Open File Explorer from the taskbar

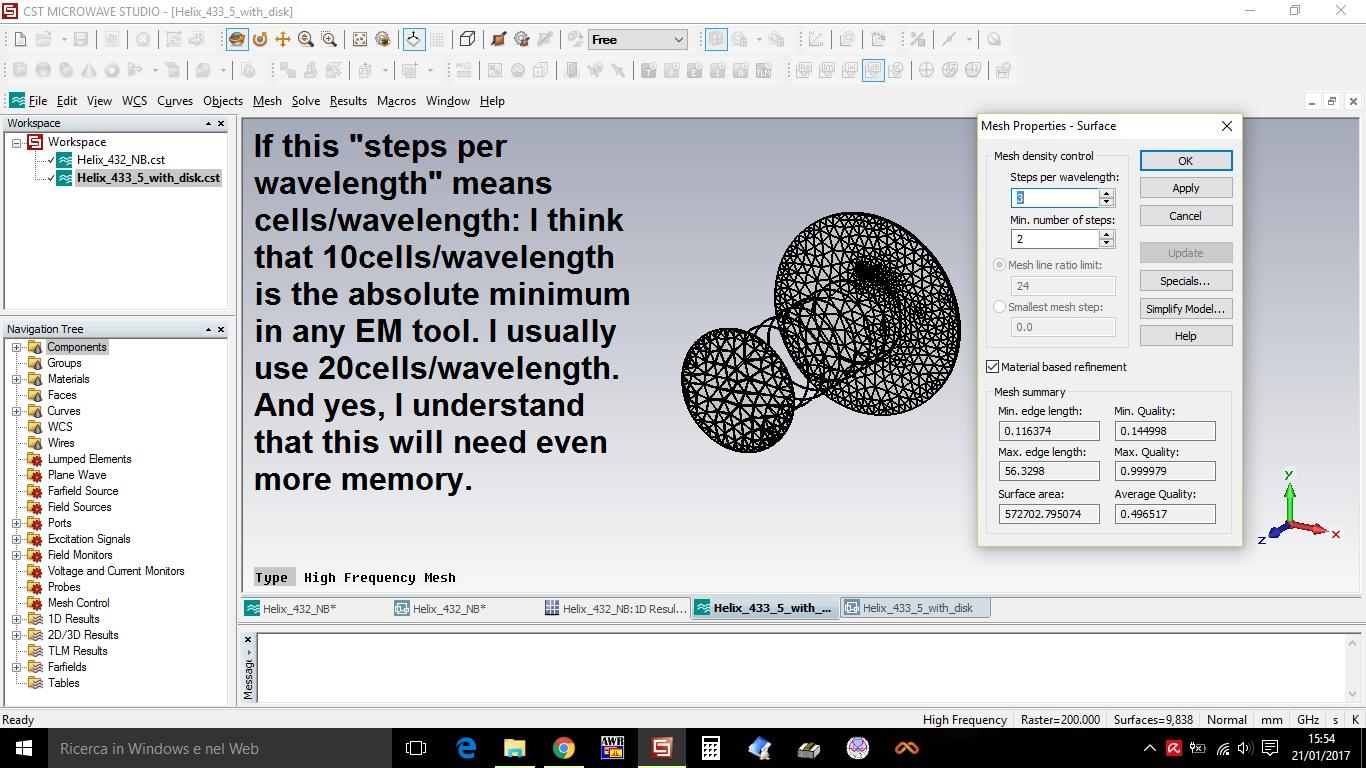[x=515, y=748]
